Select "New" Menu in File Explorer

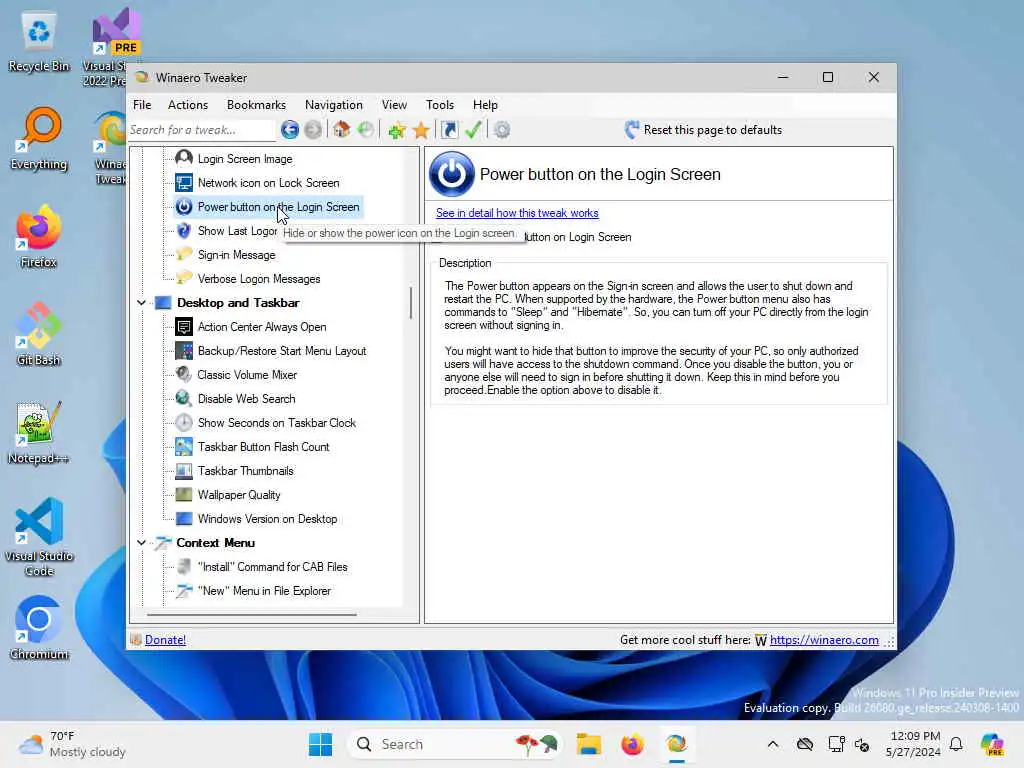[x=253, y=591]
